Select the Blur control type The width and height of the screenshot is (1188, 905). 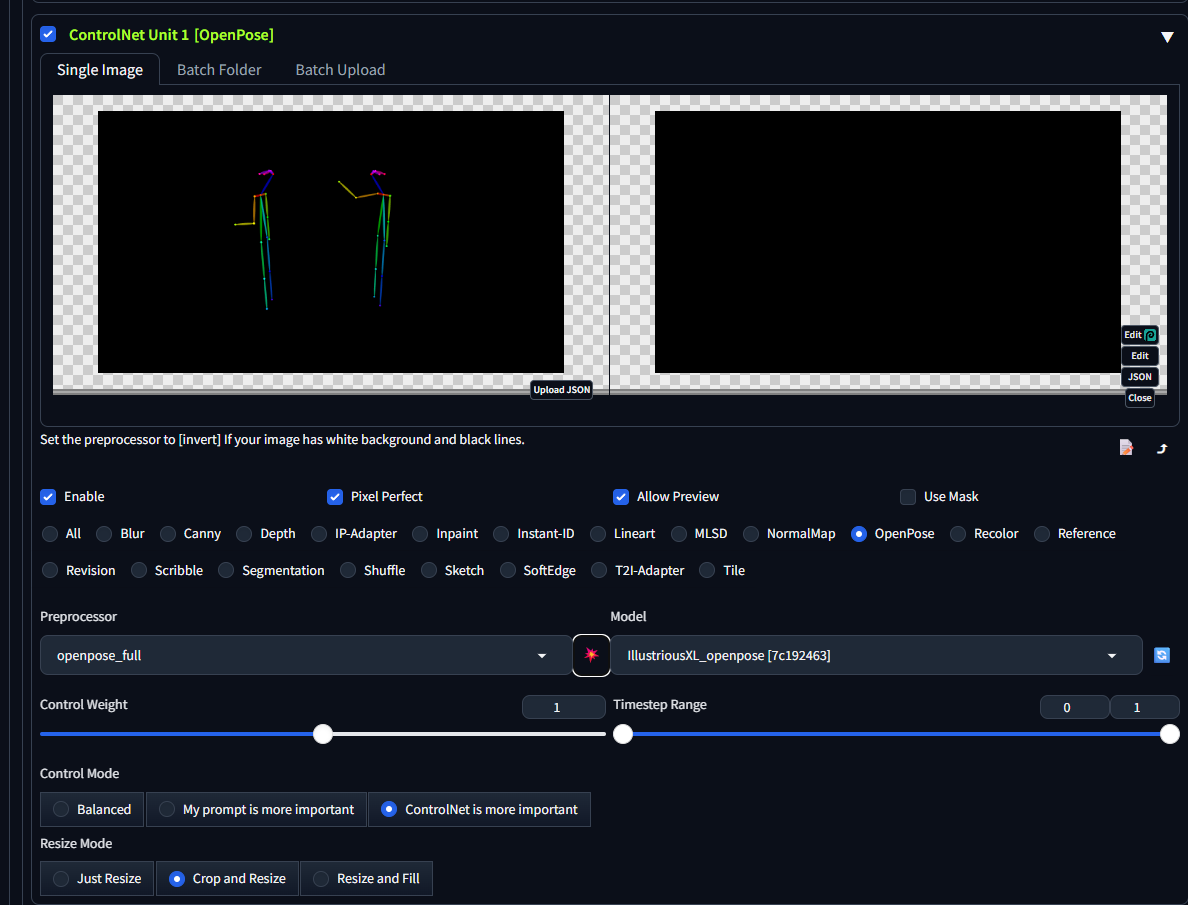tap(120, 534)
